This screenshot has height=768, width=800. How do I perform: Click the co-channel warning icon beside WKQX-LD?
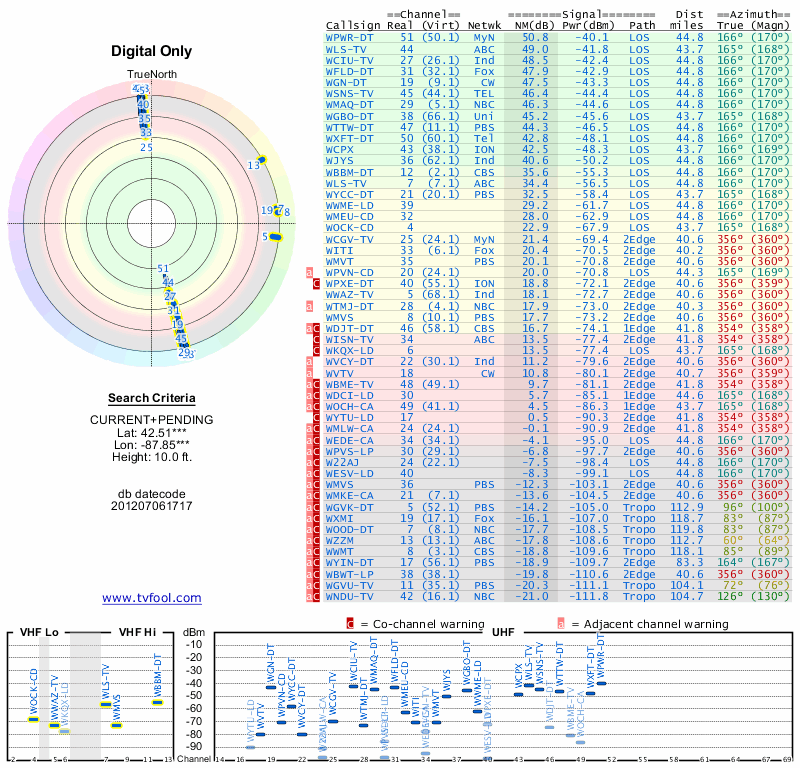click(316, 351)
